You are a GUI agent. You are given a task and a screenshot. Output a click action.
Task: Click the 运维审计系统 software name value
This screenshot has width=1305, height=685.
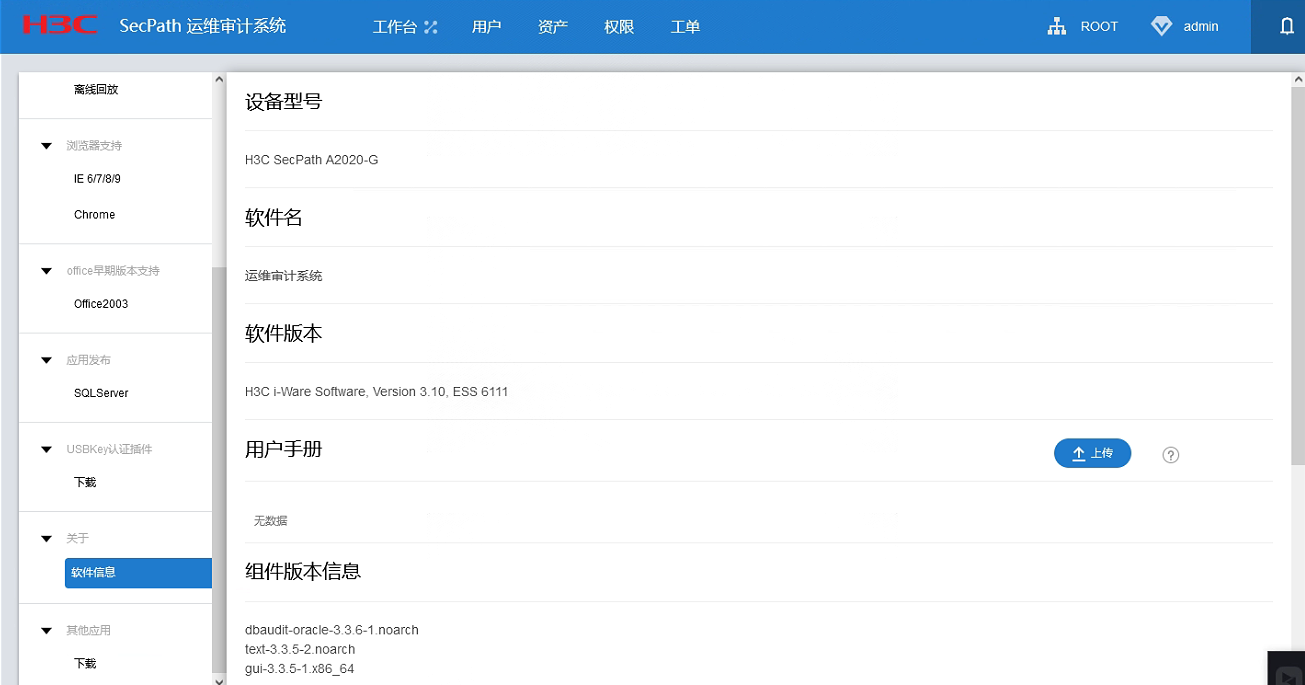[283, 276]
